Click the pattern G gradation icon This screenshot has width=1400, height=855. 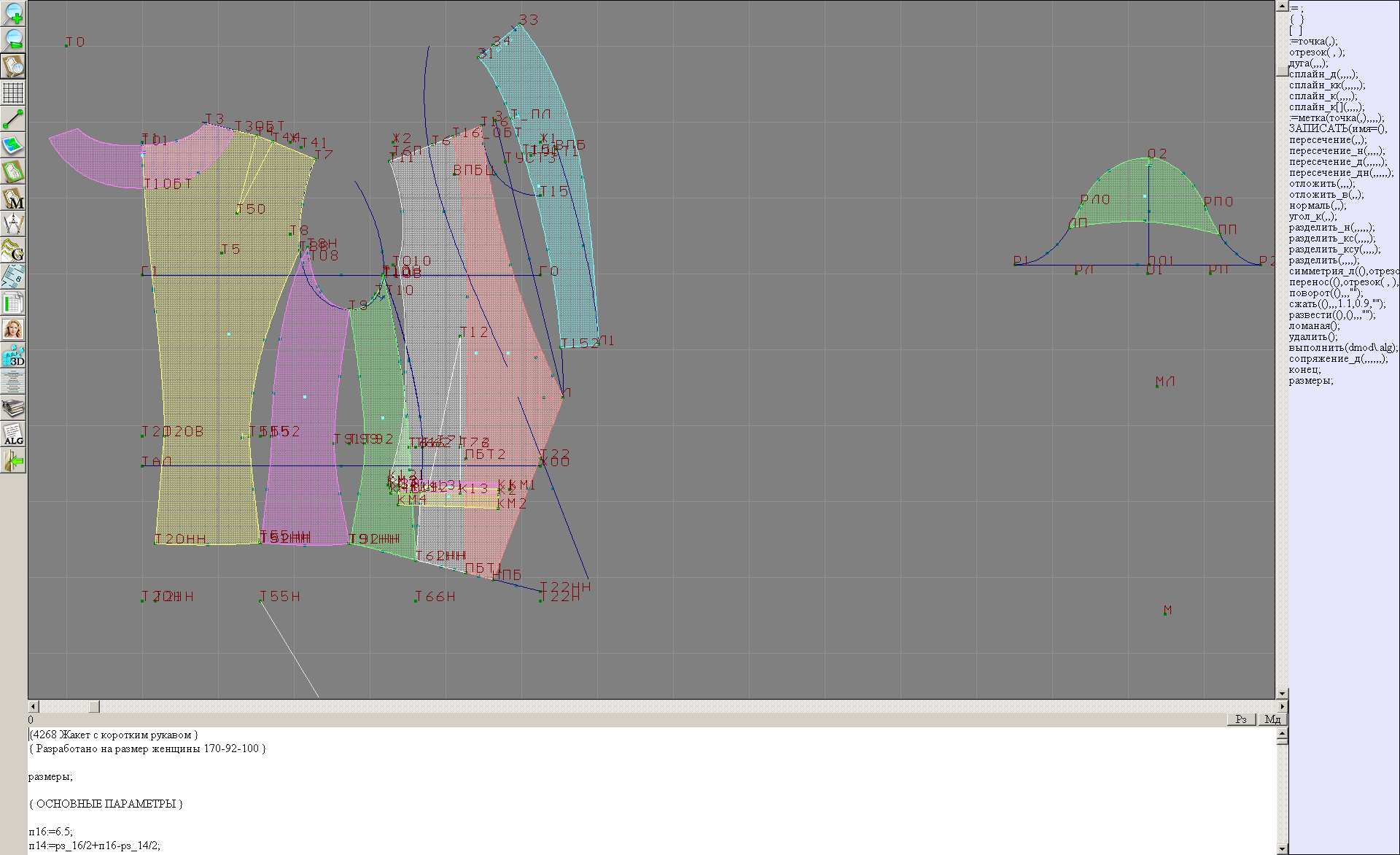pyautogui.click(x=13, y=250)
